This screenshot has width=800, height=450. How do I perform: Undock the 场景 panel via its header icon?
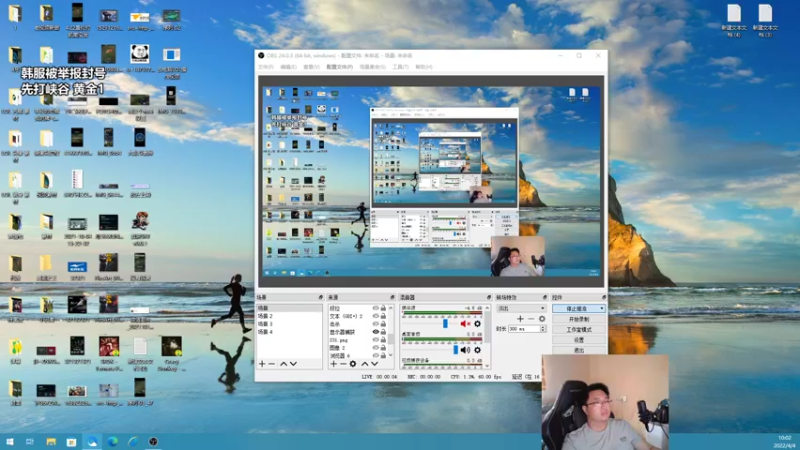coord(321,297)
